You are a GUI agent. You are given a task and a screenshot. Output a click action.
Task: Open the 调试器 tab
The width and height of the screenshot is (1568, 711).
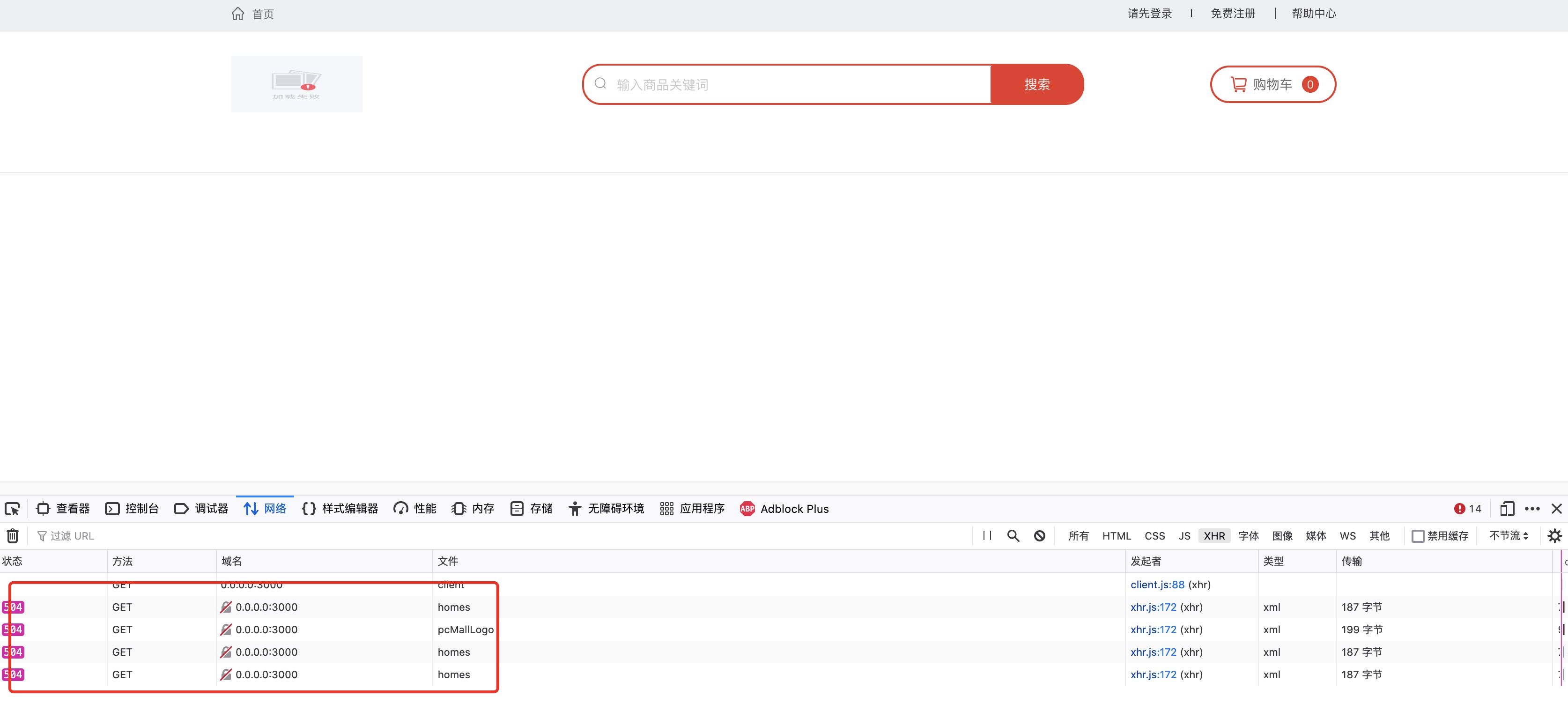(x=201, y=508)
